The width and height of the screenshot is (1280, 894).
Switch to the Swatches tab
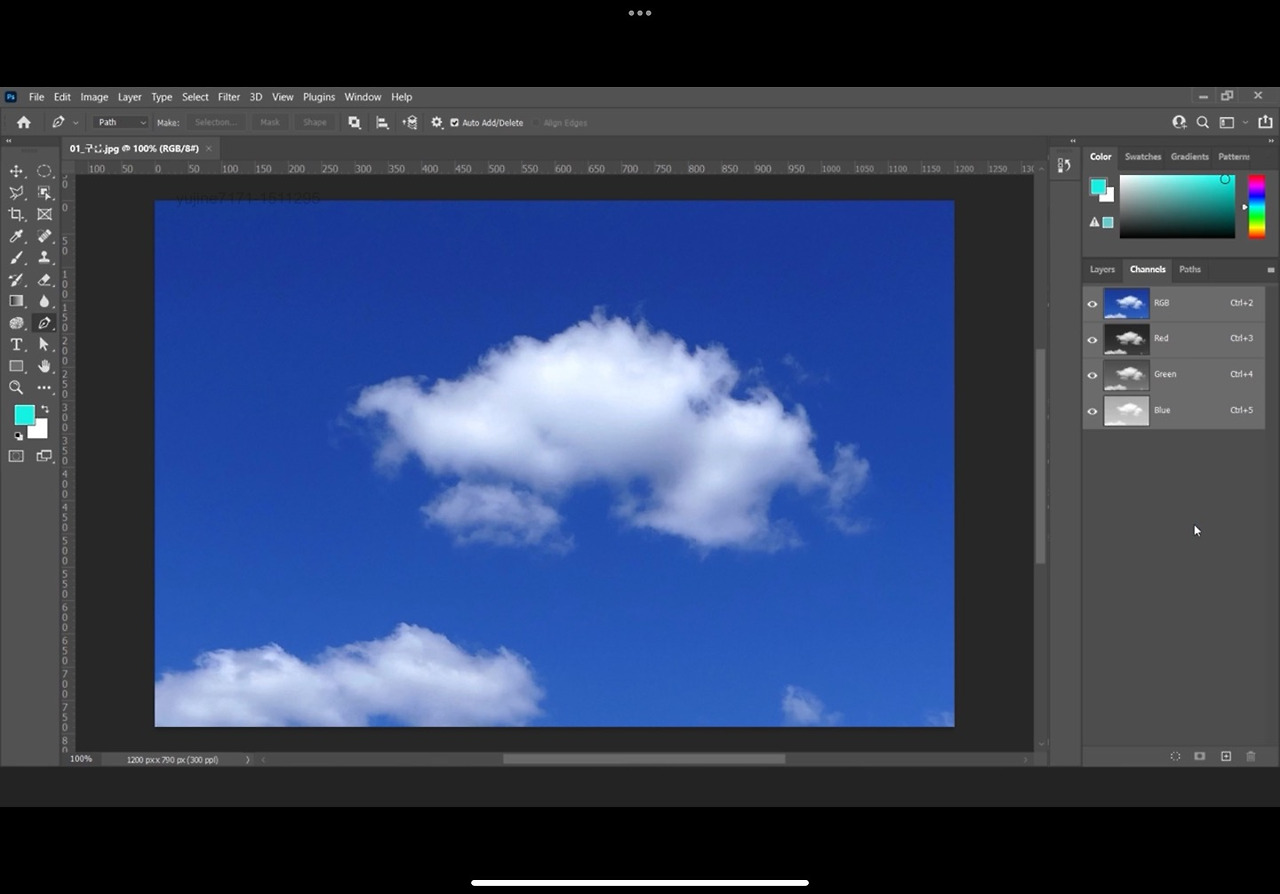pyautogui.click(x=1143, y=157)
